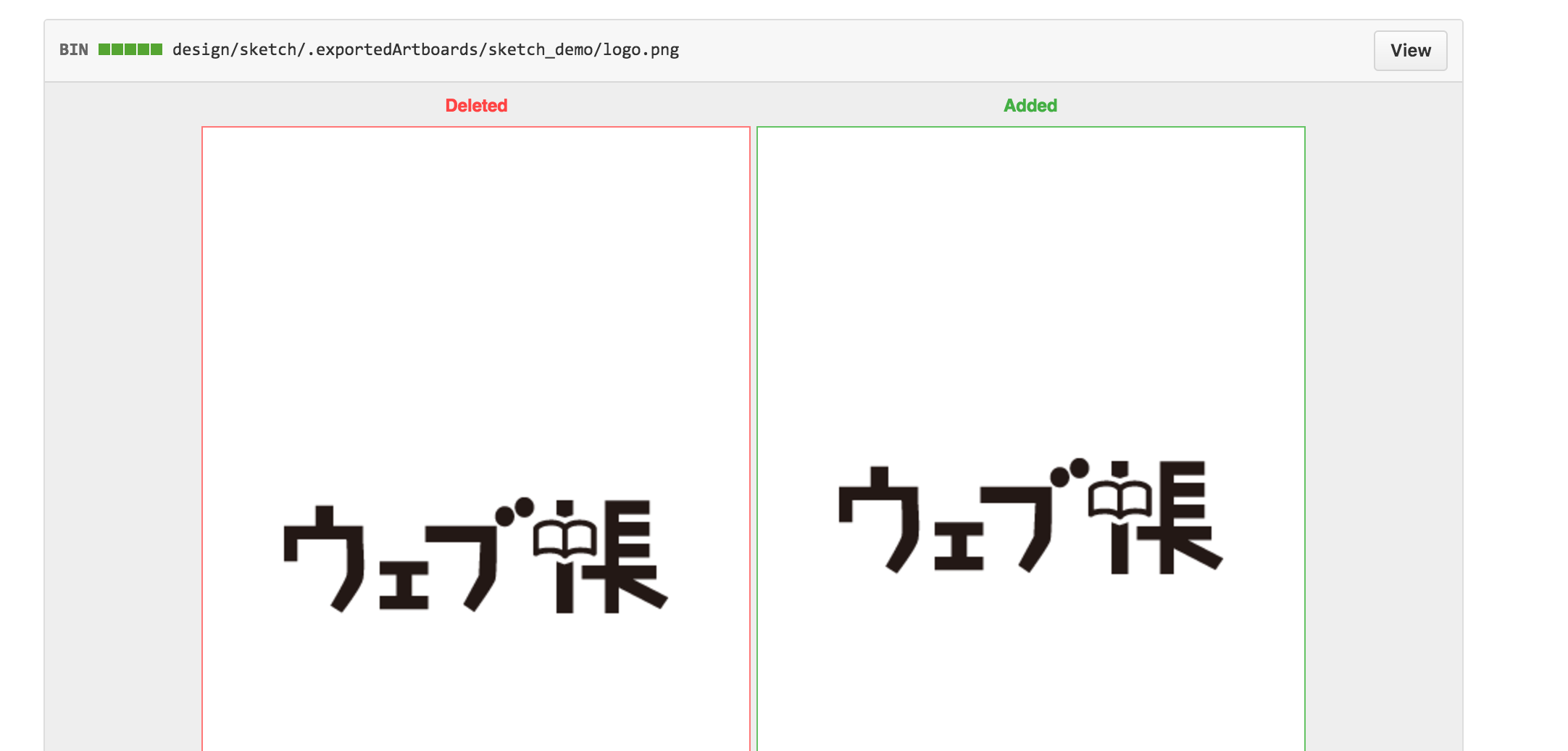
Task: Open the deleted logo image preview
Action: point(476,439)
